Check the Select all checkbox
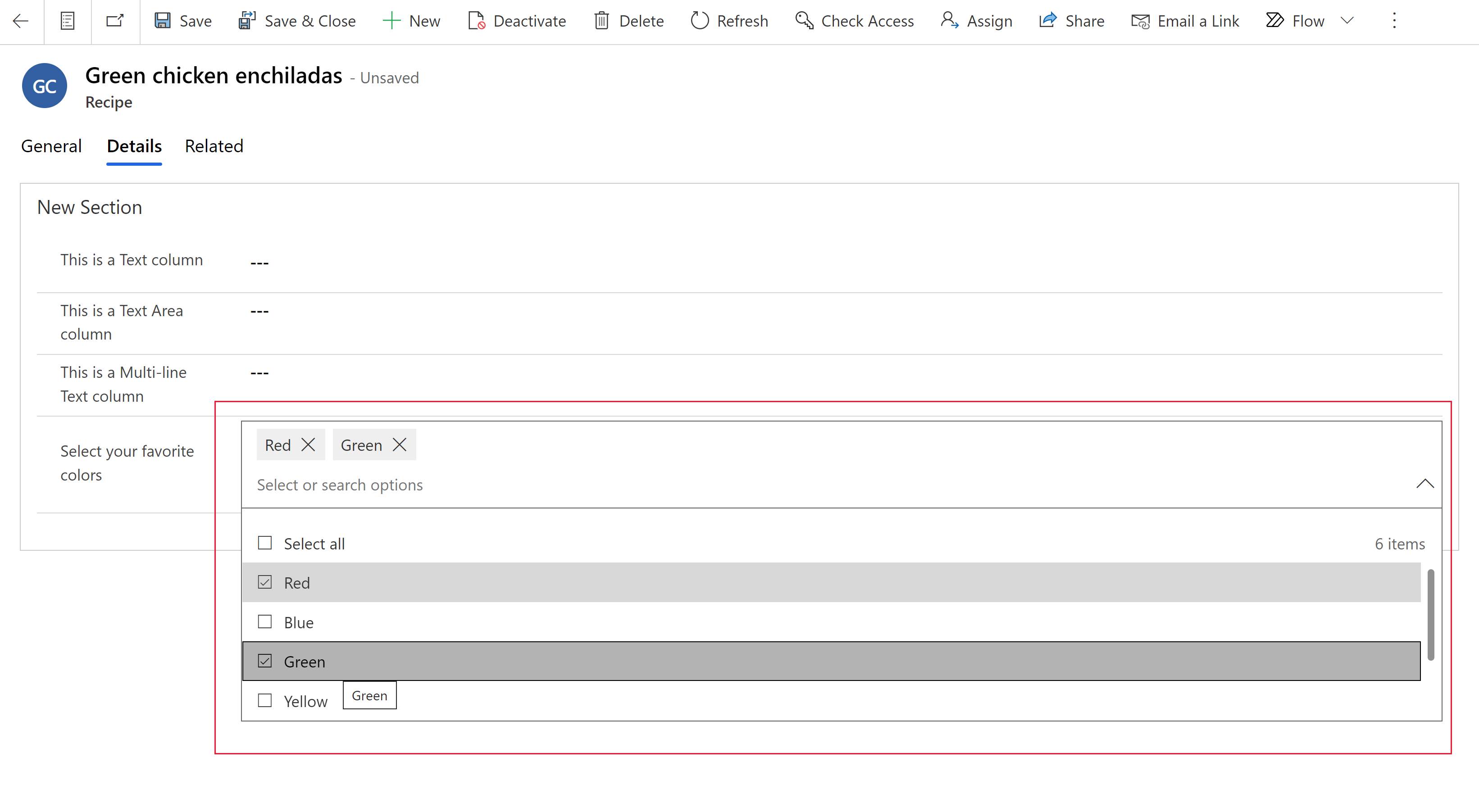The width and height of the screenshot is (1479, 812). click(264, 543)
